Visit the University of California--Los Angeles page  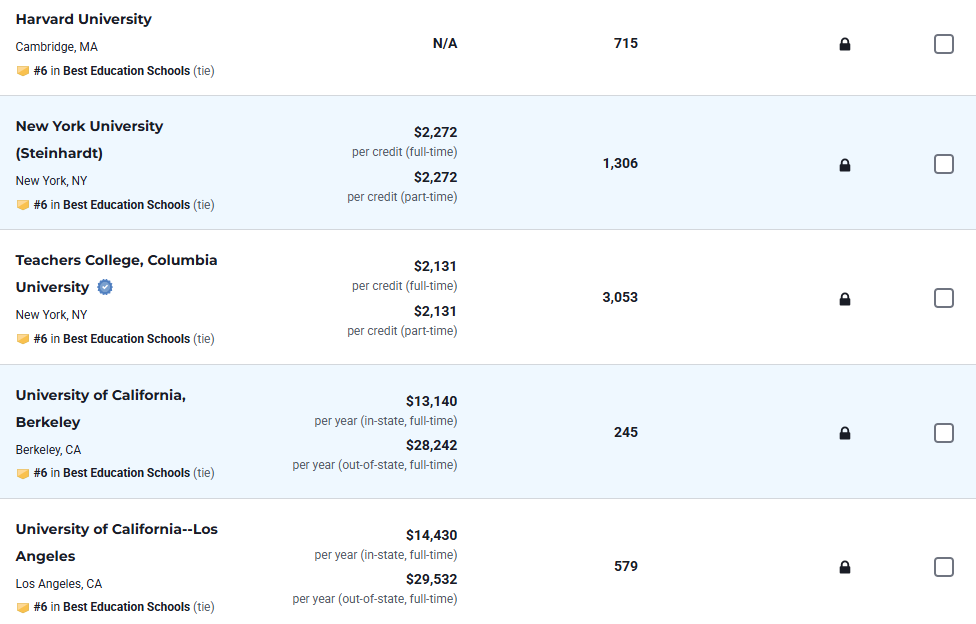[x=116, y=529]
